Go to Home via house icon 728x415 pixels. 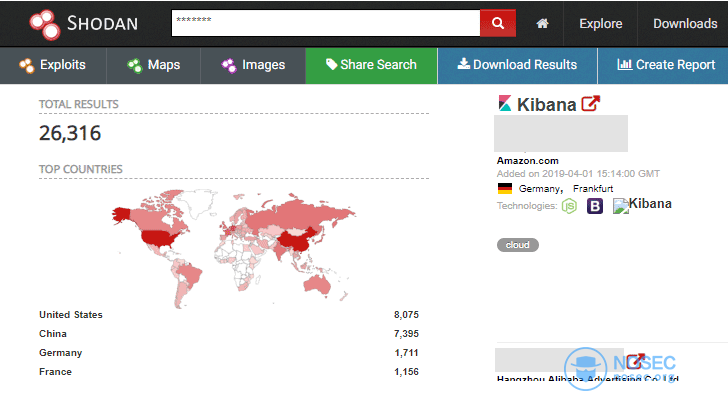pos(542,23)
